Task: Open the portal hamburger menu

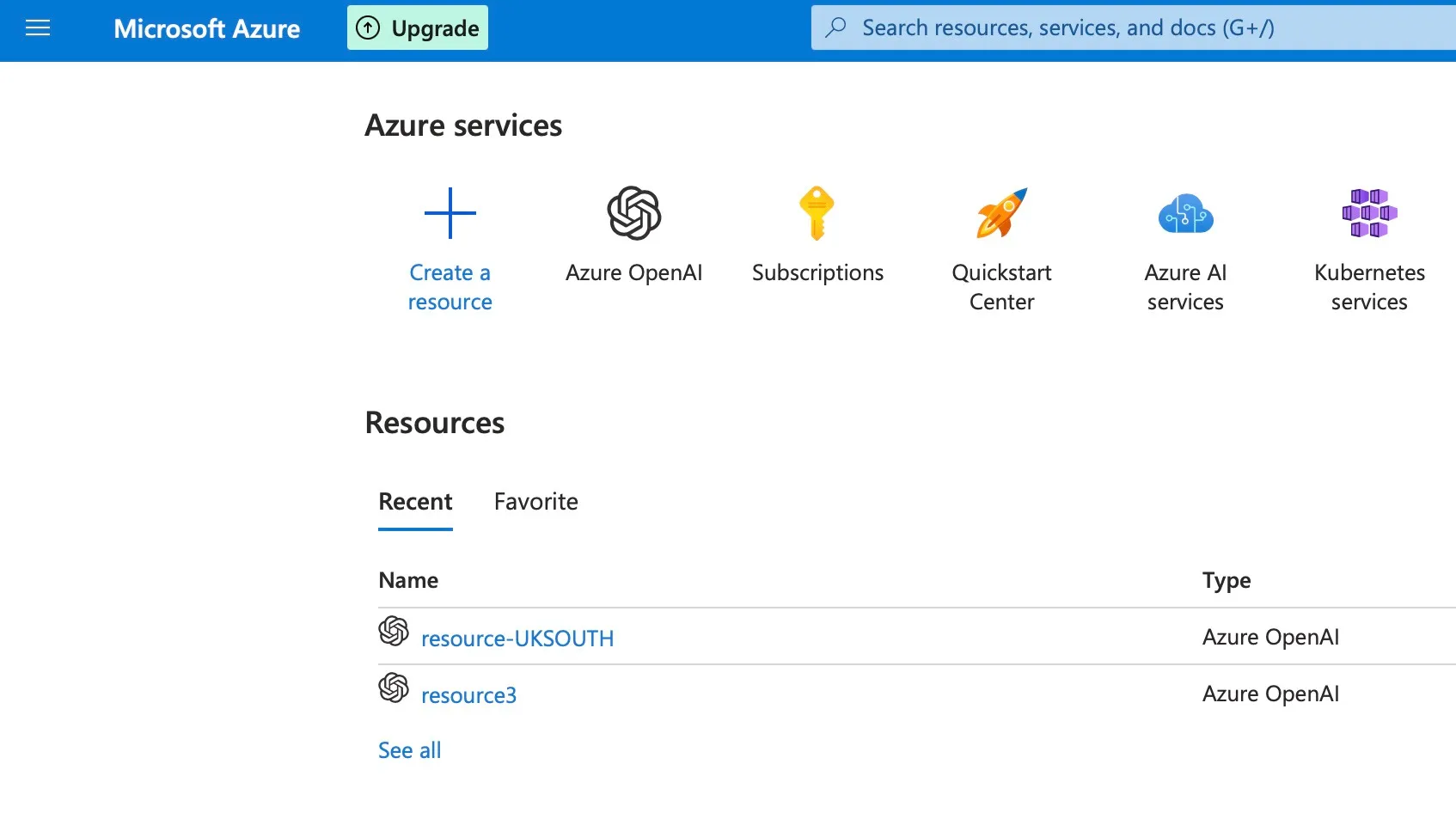Action: point(38,28)
